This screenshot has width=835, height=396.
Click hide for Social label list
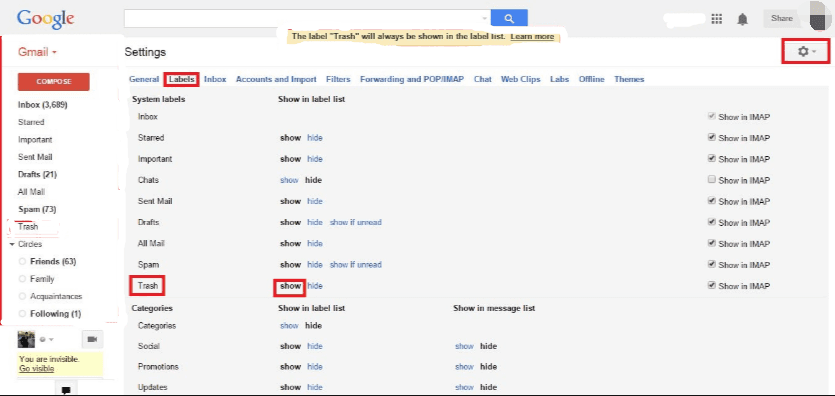pos(315,346)
